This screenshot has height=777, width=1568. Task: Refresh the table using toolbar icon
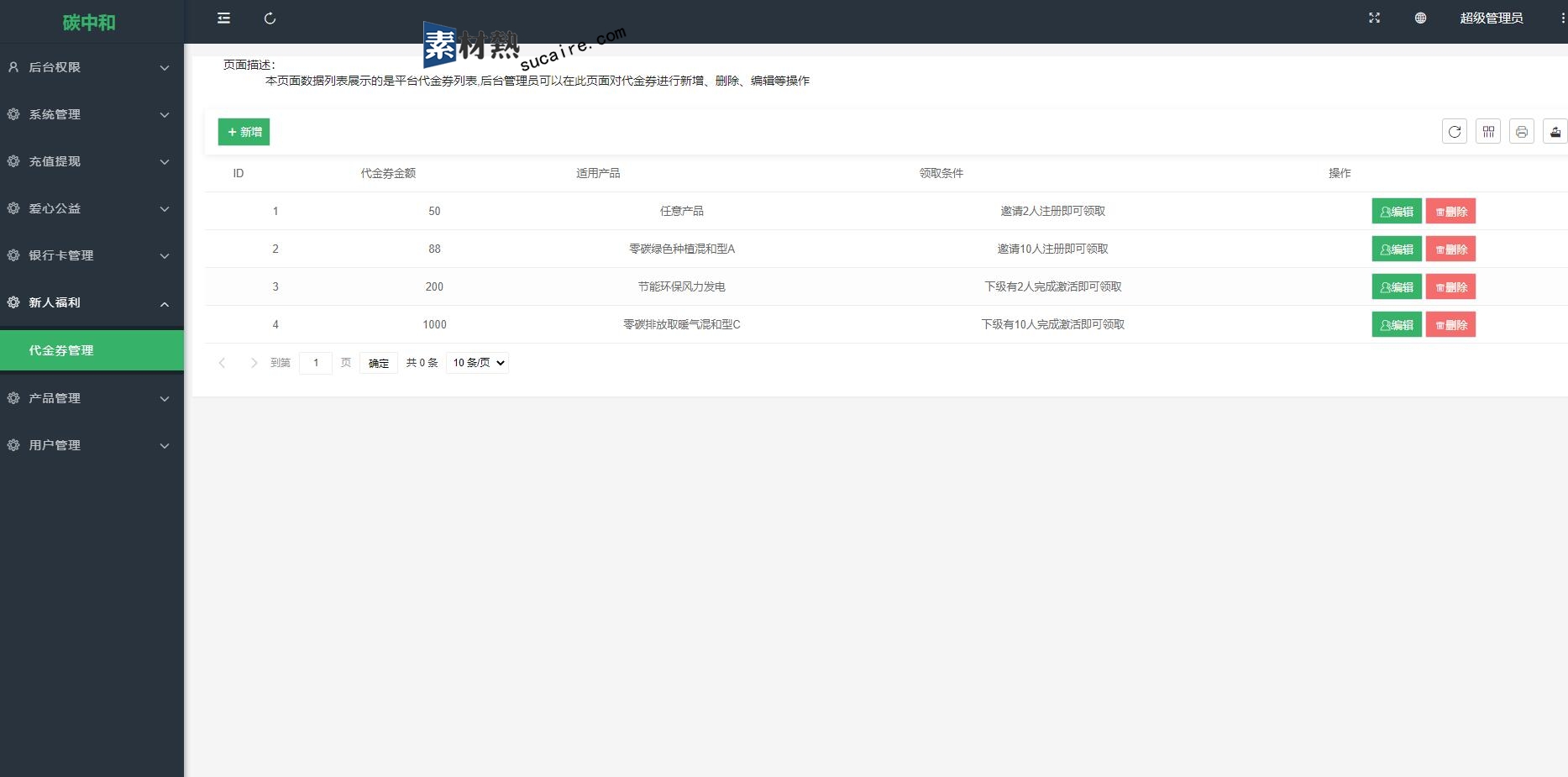1455,132
